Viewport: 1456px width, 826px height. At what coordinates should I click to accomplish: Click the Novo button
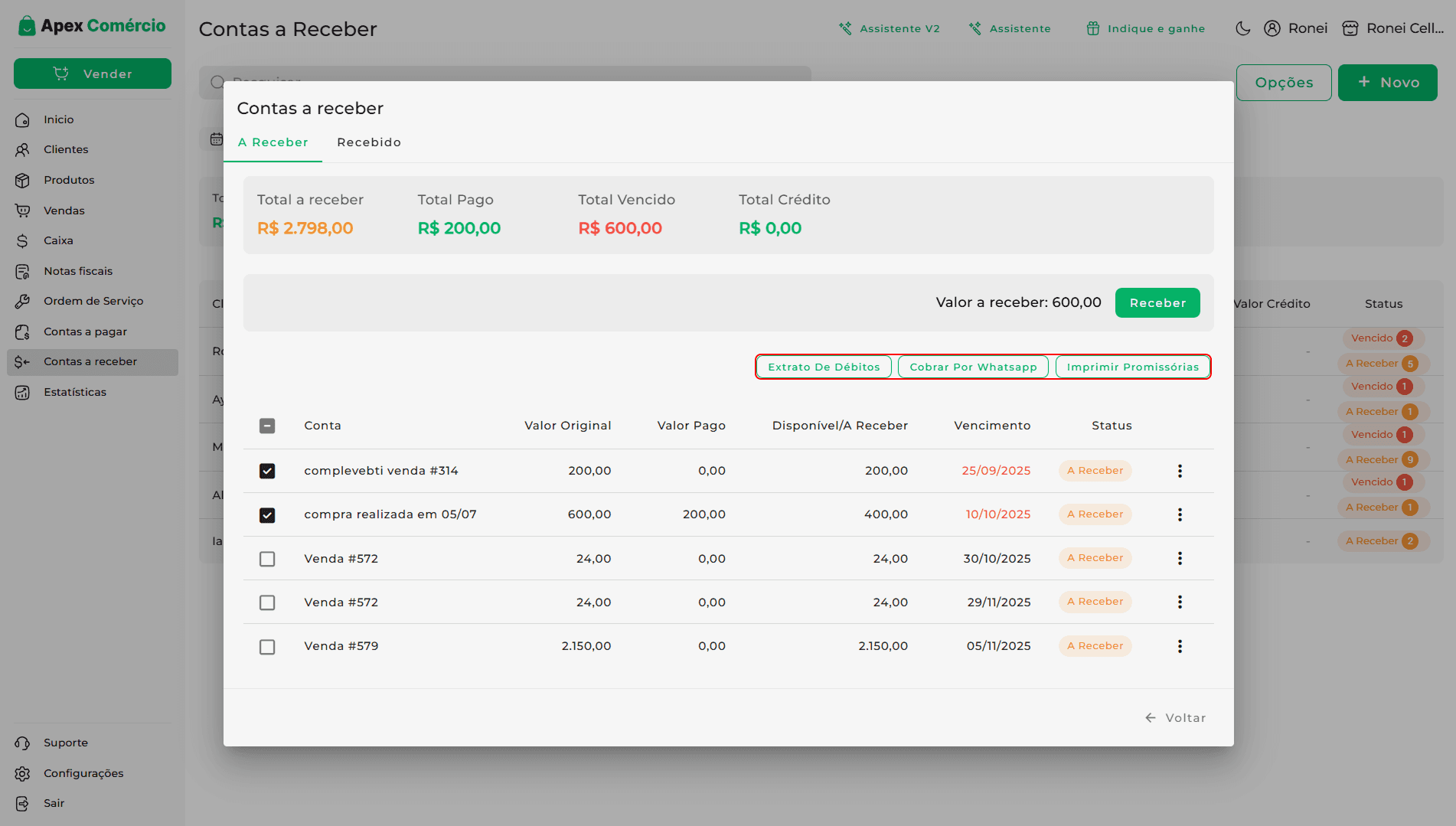point(1388,82)
